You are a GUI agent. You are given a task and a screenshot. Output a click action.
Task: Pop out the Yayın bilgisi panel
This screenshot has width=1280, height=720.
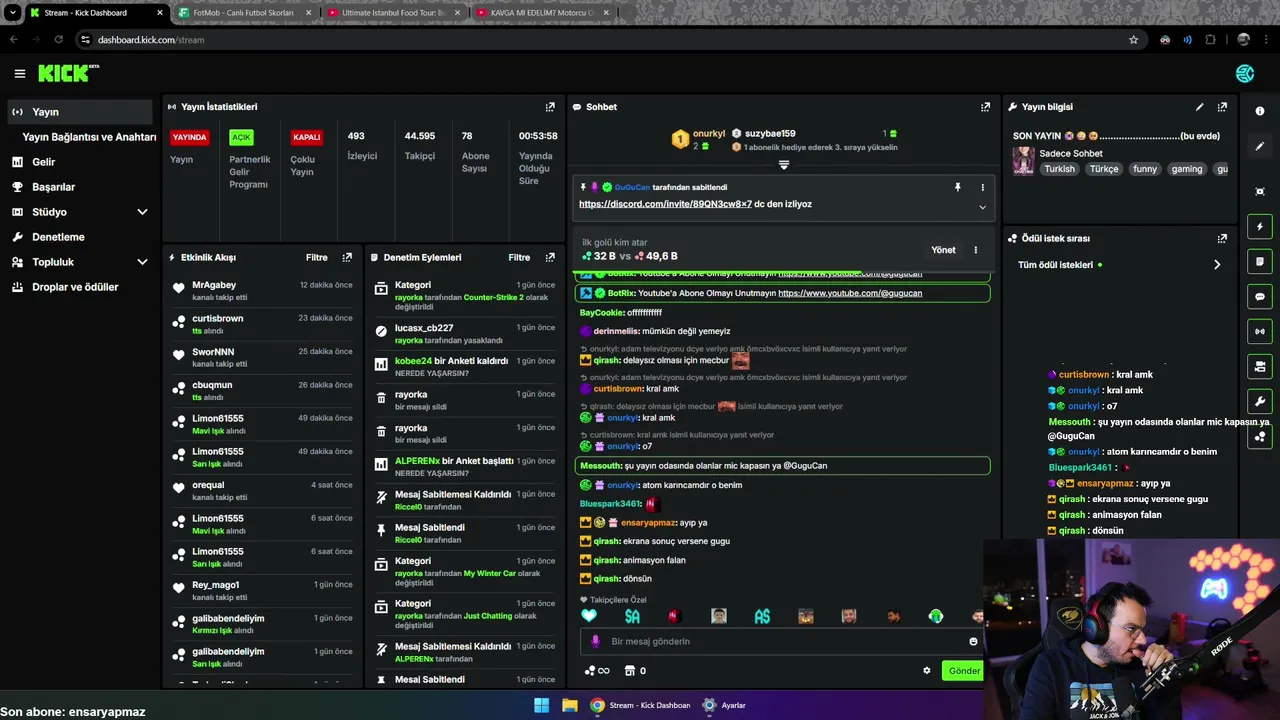[1222, 107]
